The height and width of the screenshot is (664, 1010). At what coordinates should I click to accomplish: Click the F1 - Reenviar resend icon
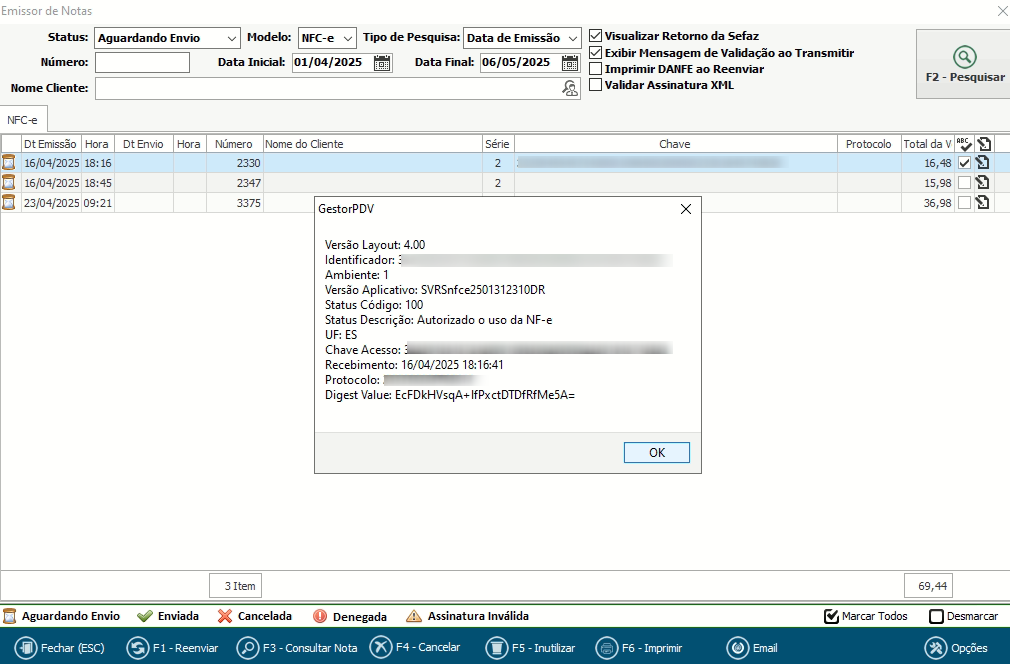click(138, 648)
